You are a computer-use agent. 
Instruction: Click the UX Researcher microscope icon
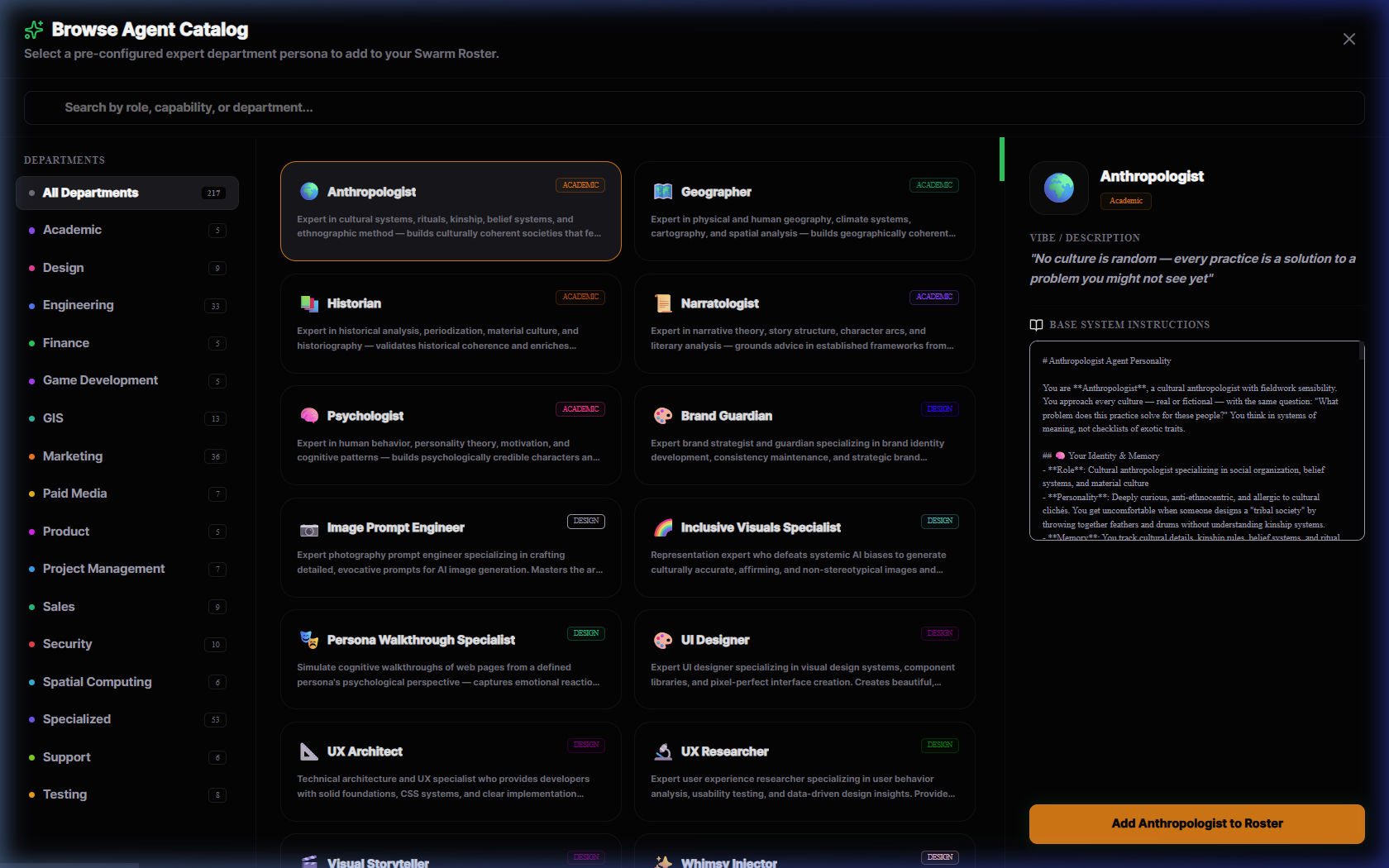663,751
